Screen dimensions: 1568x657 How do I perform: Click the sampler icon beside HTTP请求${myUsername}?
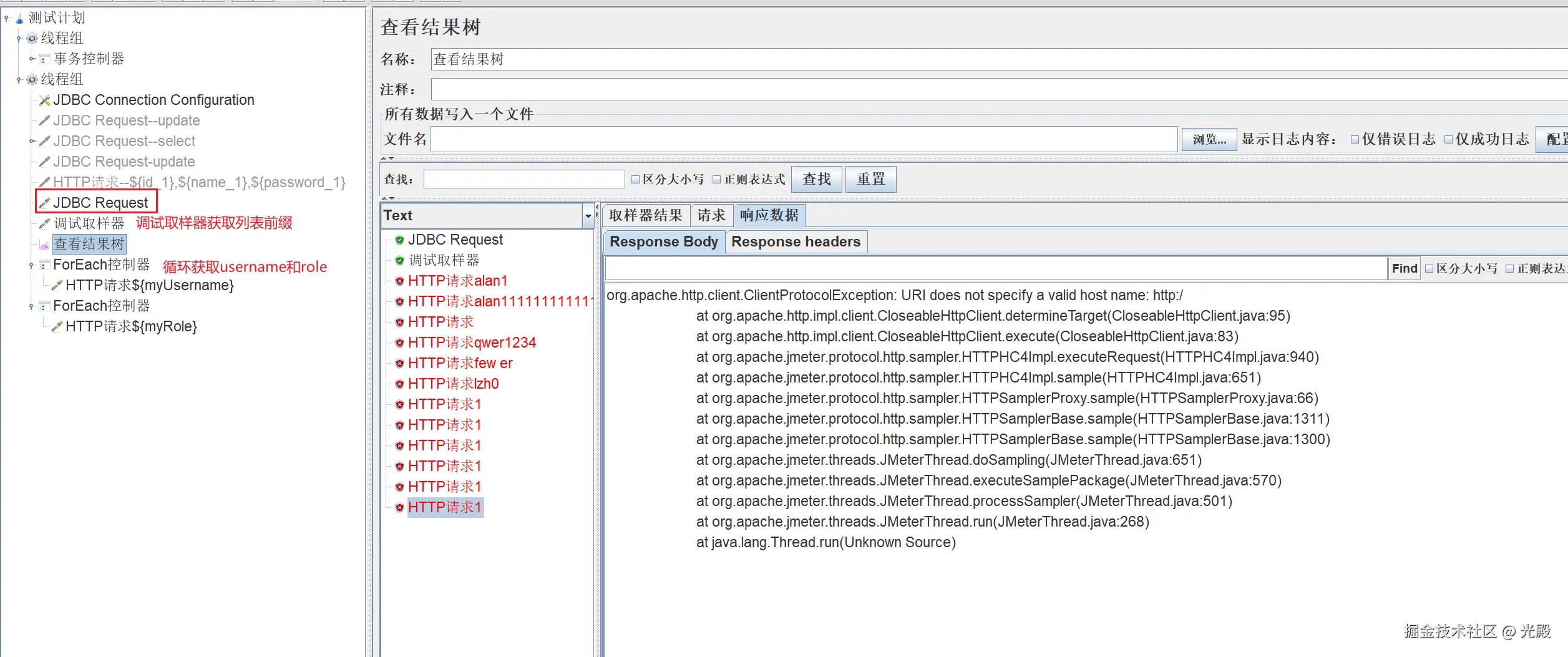coord(57,286)
